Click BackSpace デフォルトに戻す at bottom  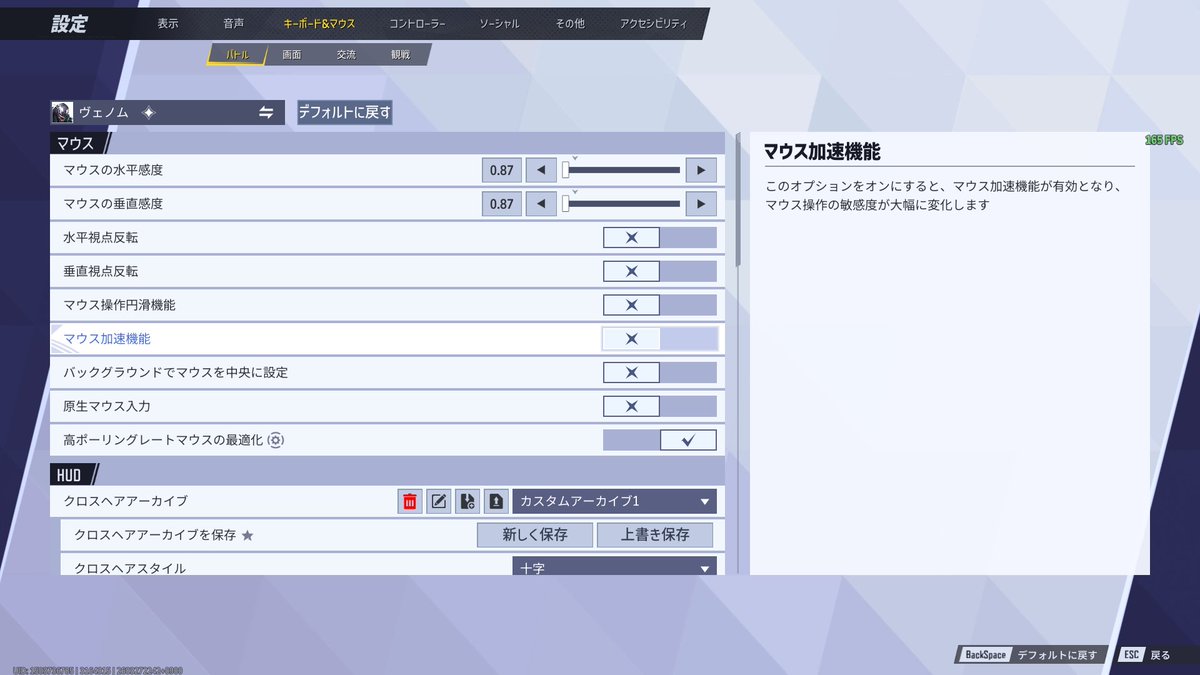[1030, 656]
